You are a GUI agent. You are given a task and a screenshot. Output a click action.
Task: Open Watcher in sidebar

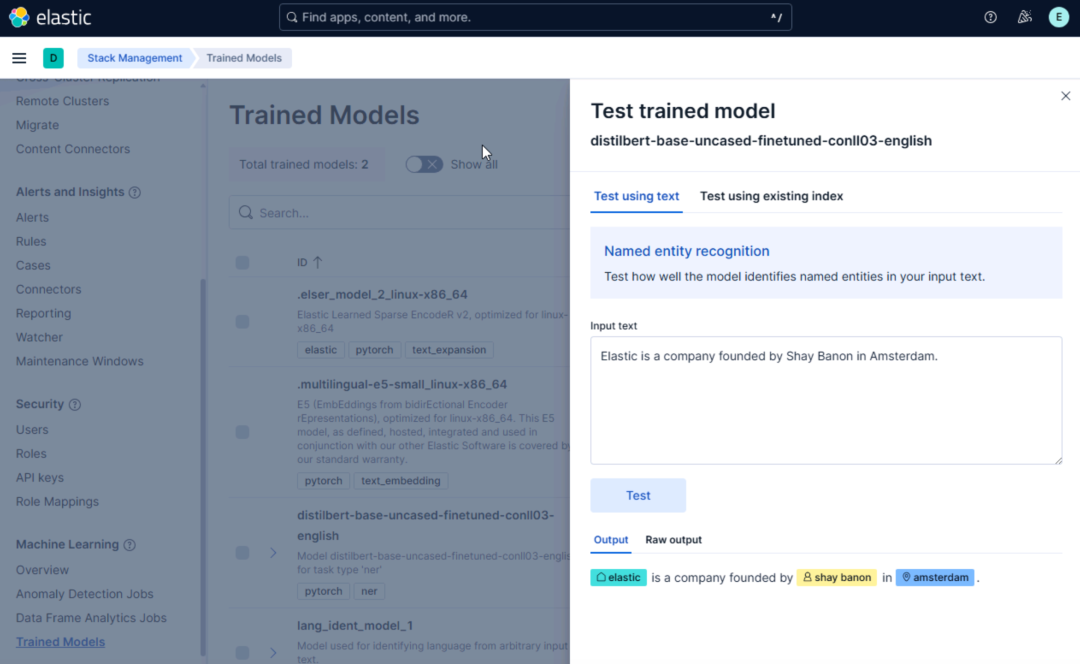pyautogui.click(x=39, y=338)
